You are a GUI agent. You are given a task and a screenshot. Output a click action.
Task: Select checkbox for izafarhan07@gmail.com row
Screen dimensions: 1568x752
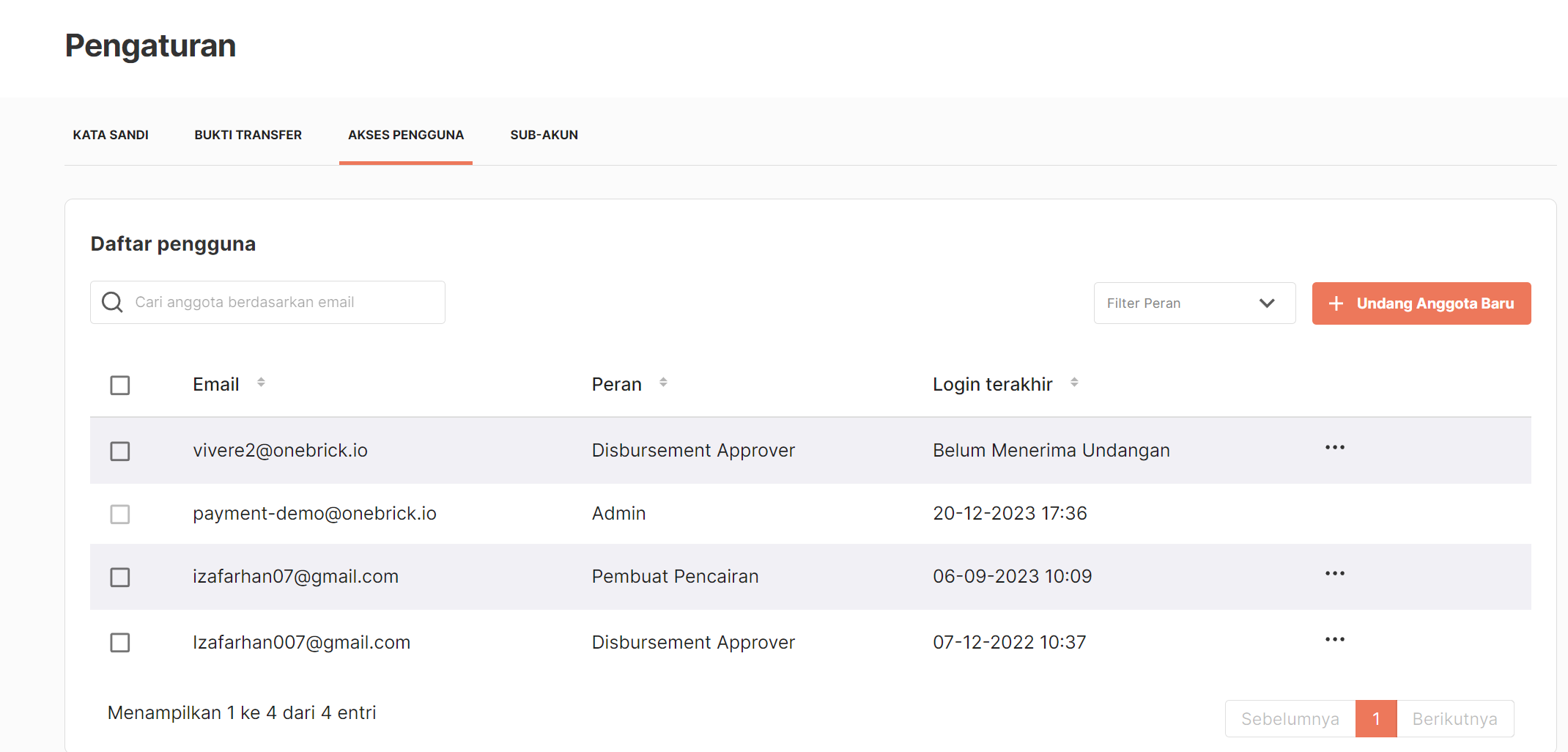(x=120, y=578)
